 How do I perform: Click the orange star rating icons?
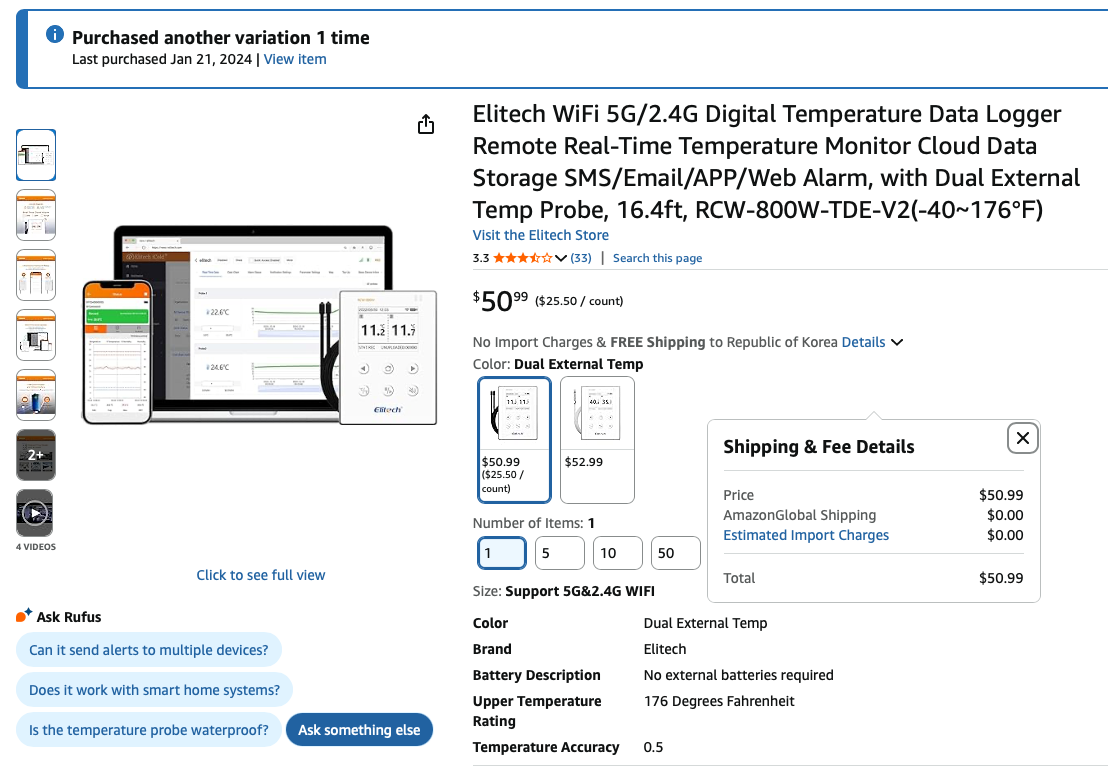click(523, 258)
